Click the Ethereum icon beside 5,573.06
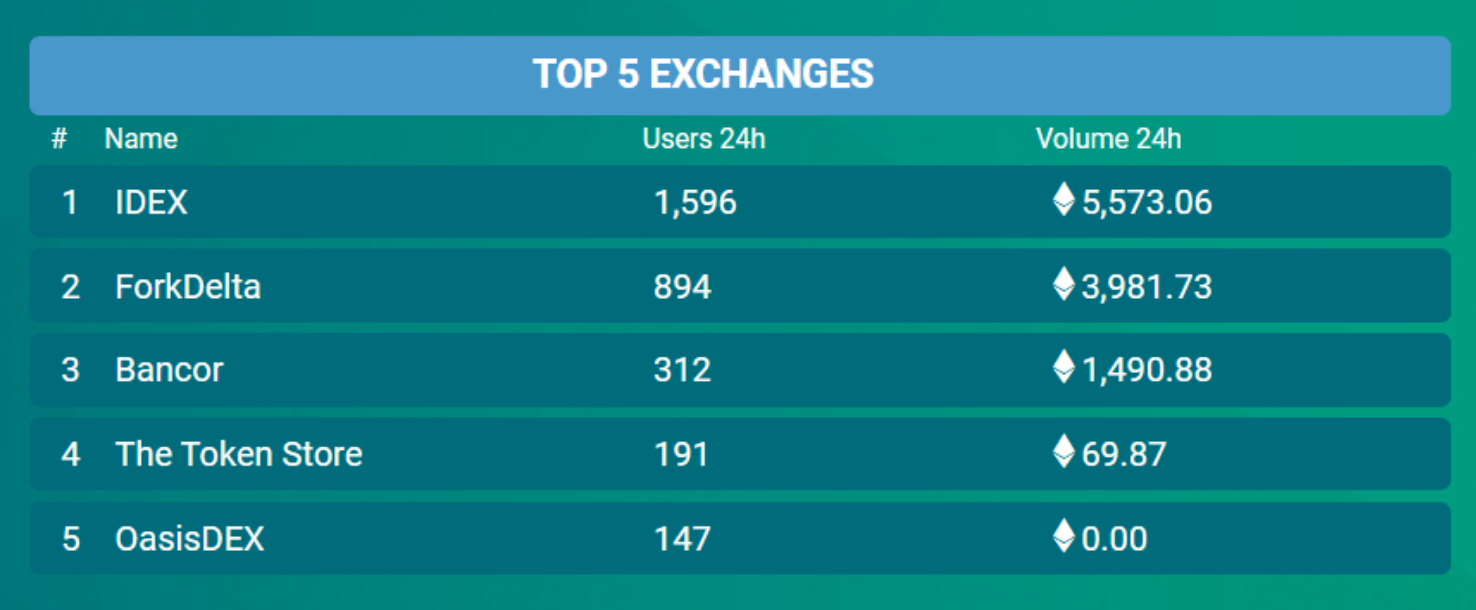The width and height of the screenshot is (1476, 610). pyautogui.click(x=1064, y=199)
